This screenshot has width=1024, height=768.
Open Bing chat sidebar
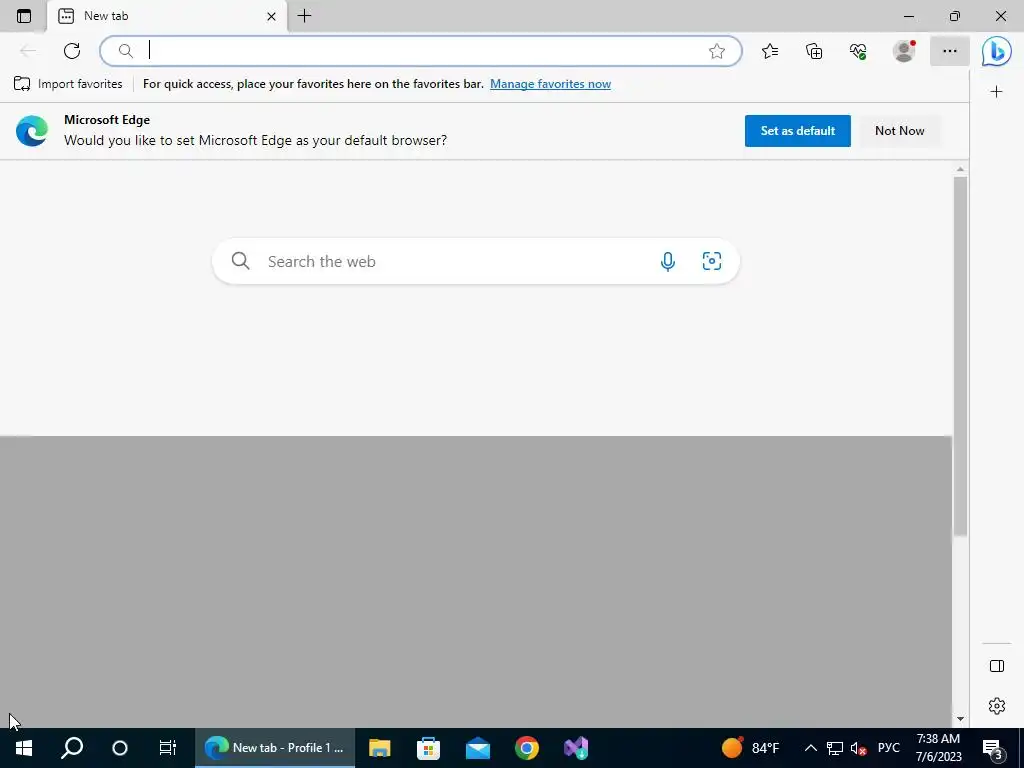[x=997, y=51]
